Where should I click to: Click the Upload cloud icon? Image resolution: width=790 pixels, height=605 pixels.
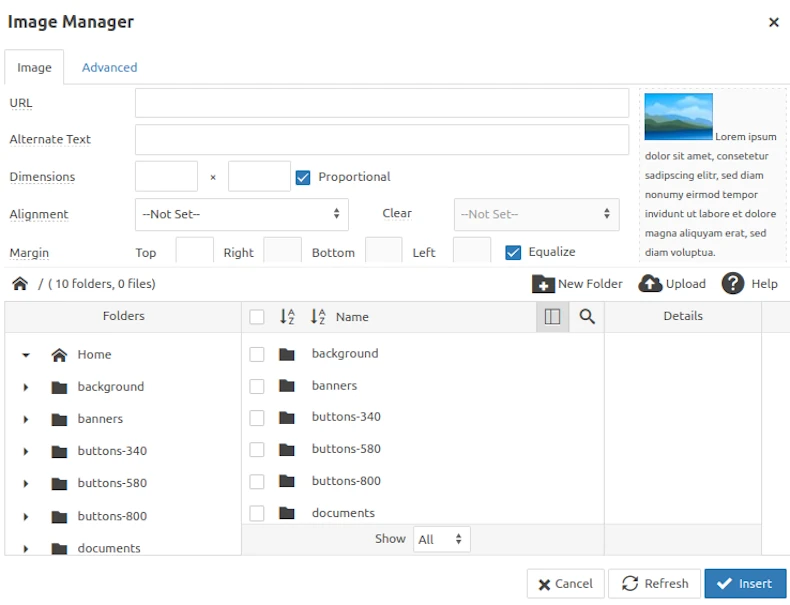650,284
